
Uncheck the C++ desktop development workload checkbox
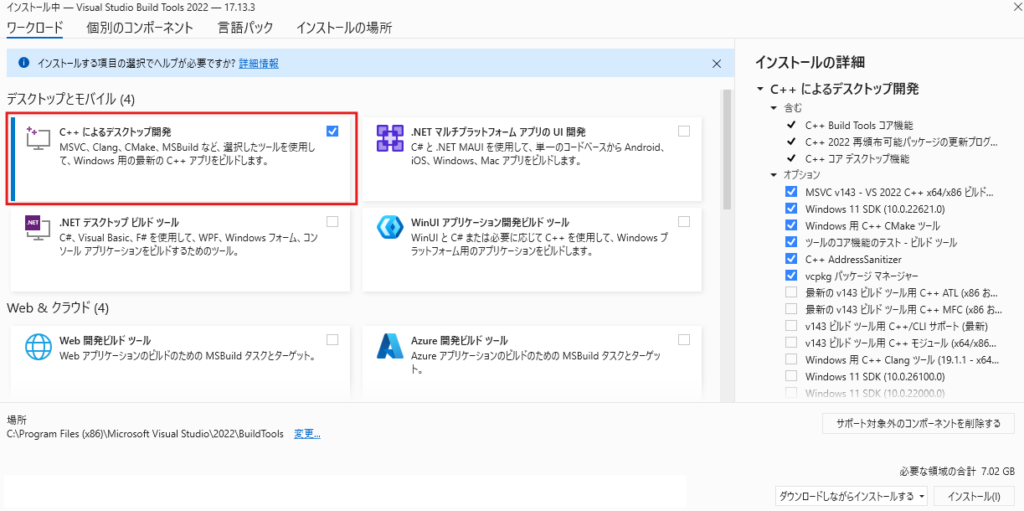[x=332, y=131]
